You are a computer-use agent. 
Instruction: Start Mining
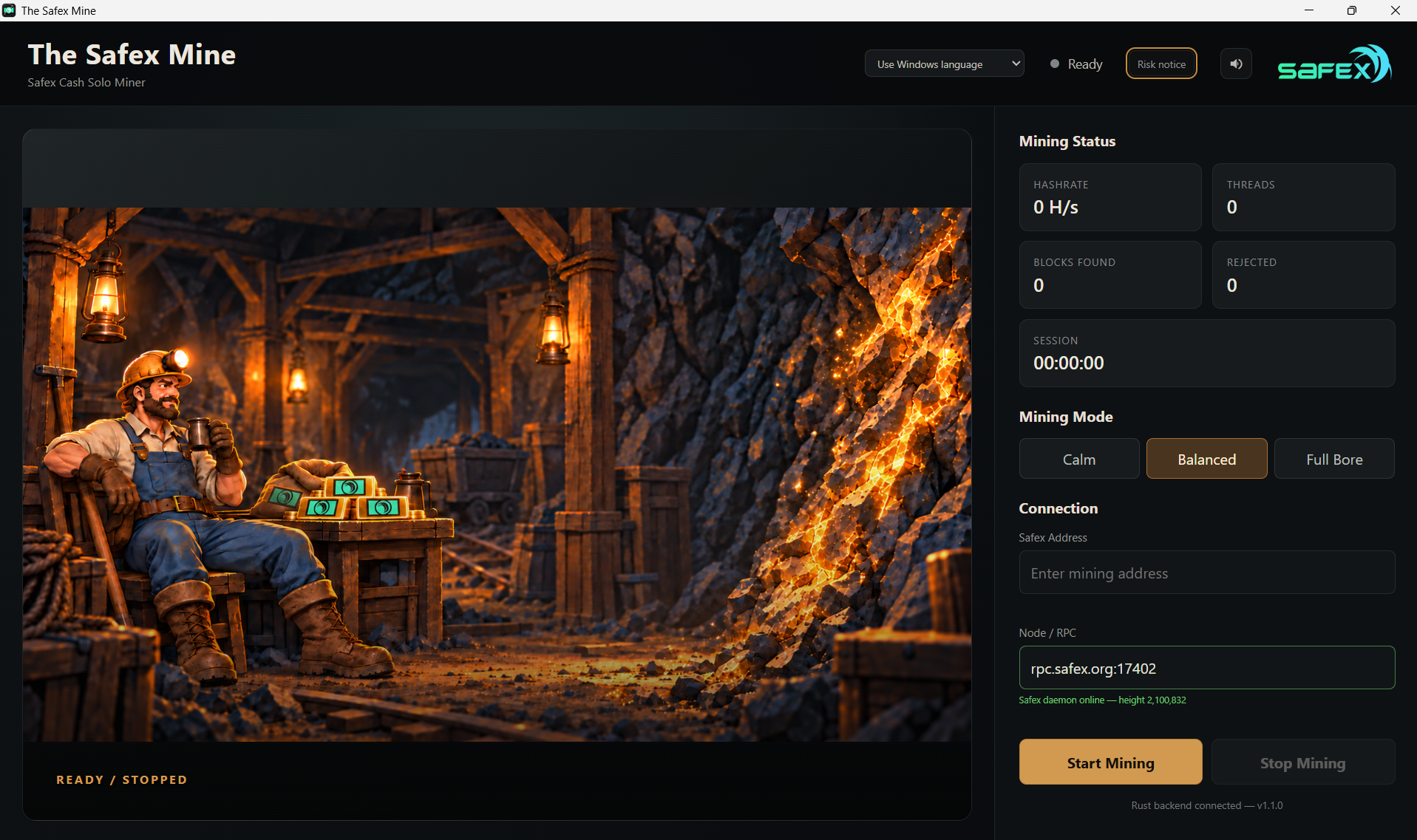tap(1110, 762)
